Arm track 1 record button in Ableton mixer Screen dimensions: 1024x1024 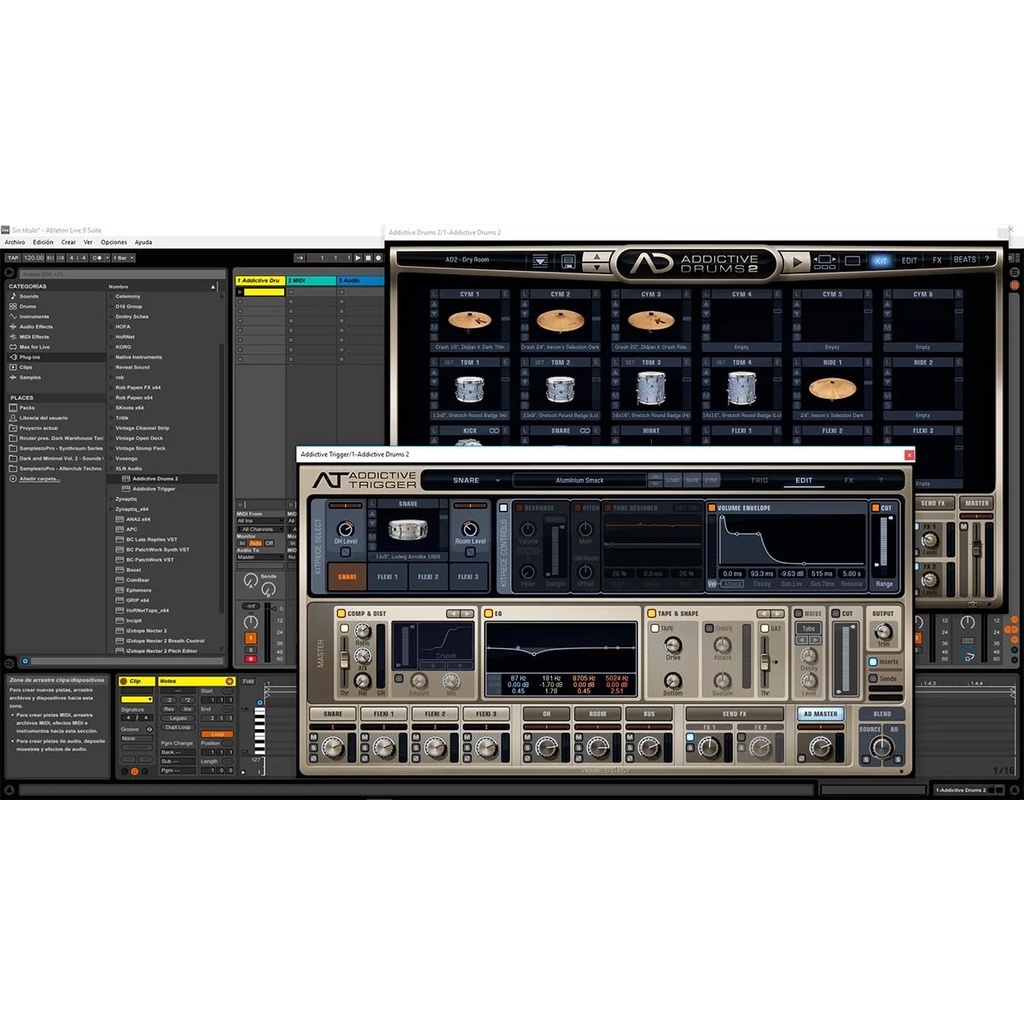[x=250, y=659]
